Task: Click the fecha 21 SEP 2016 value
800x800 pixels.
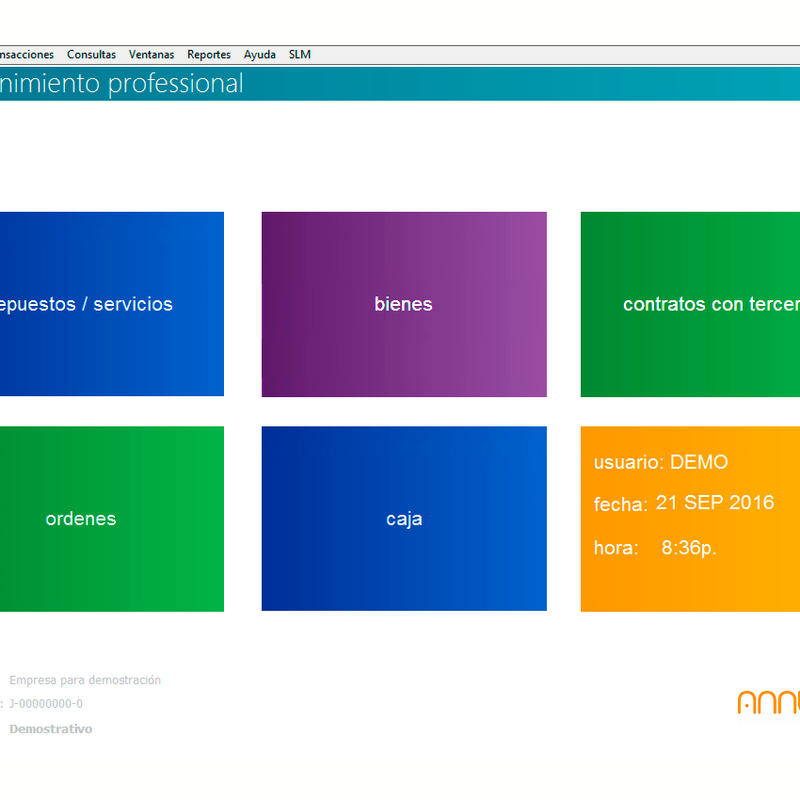Action: pyautogui.click(x=715, y=503)
